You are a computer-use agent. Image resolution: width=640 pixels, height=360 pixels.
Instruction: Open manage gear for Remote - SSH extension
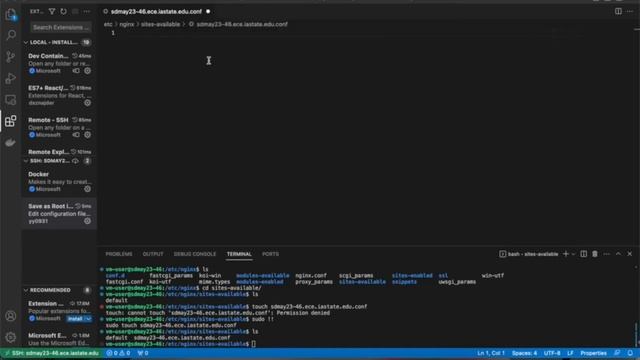click(87, 135)
